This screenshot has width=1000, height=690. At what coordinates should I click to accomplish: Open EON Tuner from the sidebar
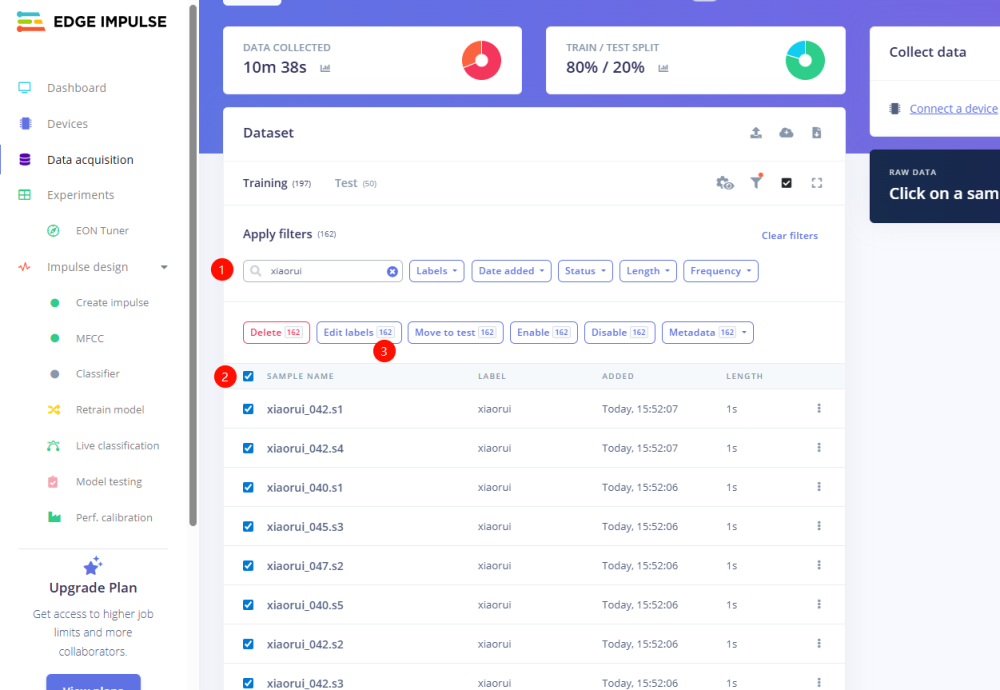coord(102,231)
